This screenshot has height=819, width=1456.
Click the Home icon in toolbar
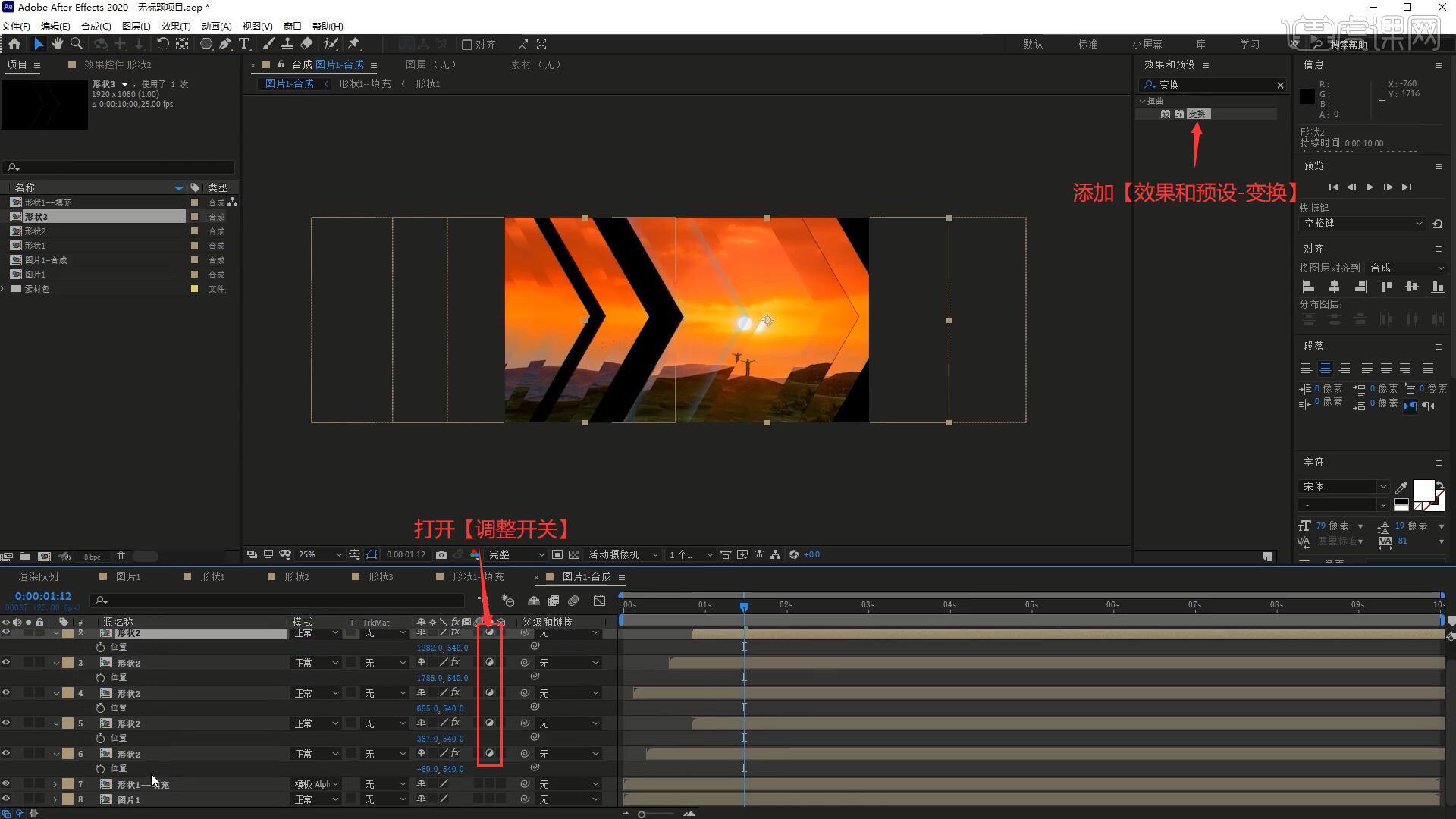coord(14,44)
